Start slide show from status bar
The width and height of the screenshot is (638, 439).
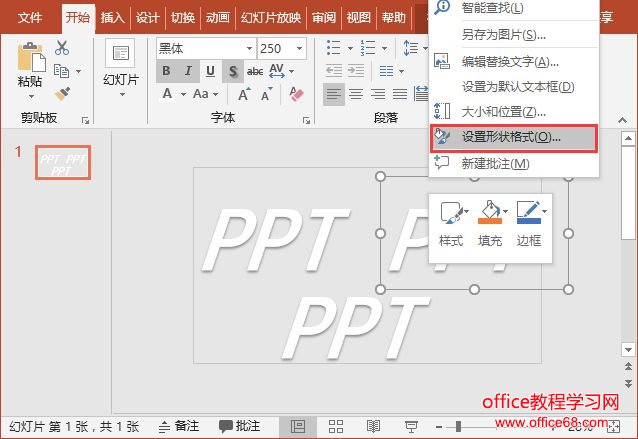pos(411,426)
